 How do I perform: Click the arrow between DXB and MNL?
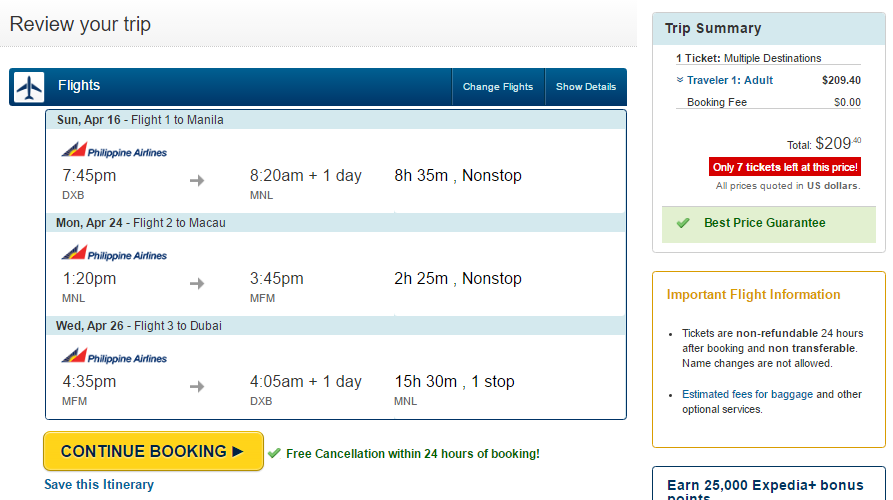click(x=197, y=181)
